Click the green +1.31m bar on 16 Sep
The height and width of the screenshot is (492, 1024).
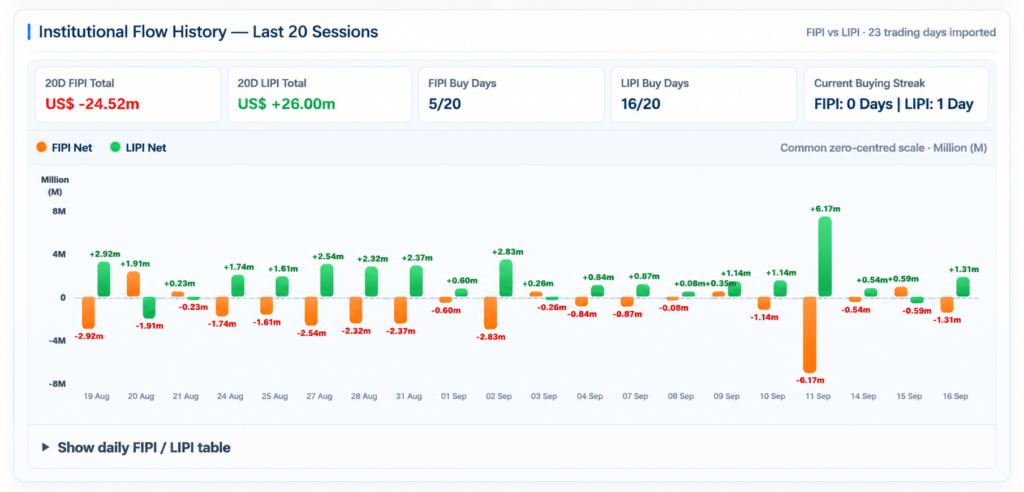(963, 287)
